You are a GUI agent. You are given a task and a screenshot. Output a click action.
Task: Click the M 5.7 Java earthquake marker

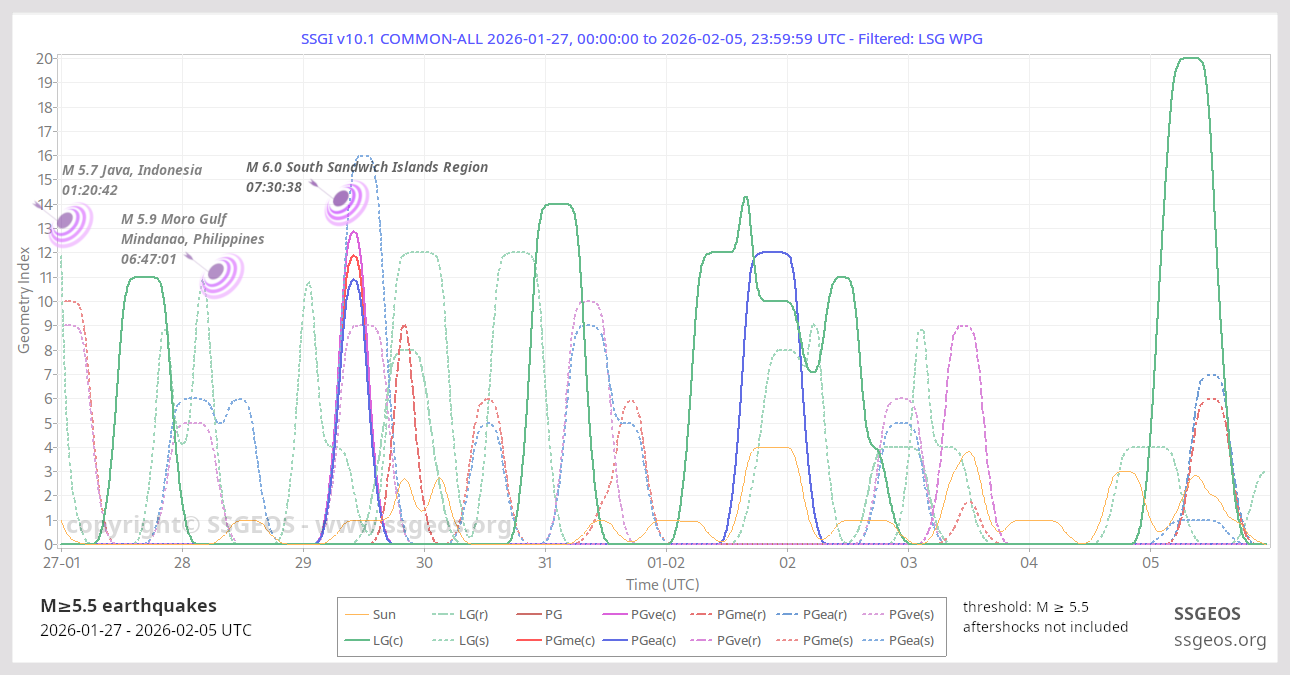[x=68, y=222]
